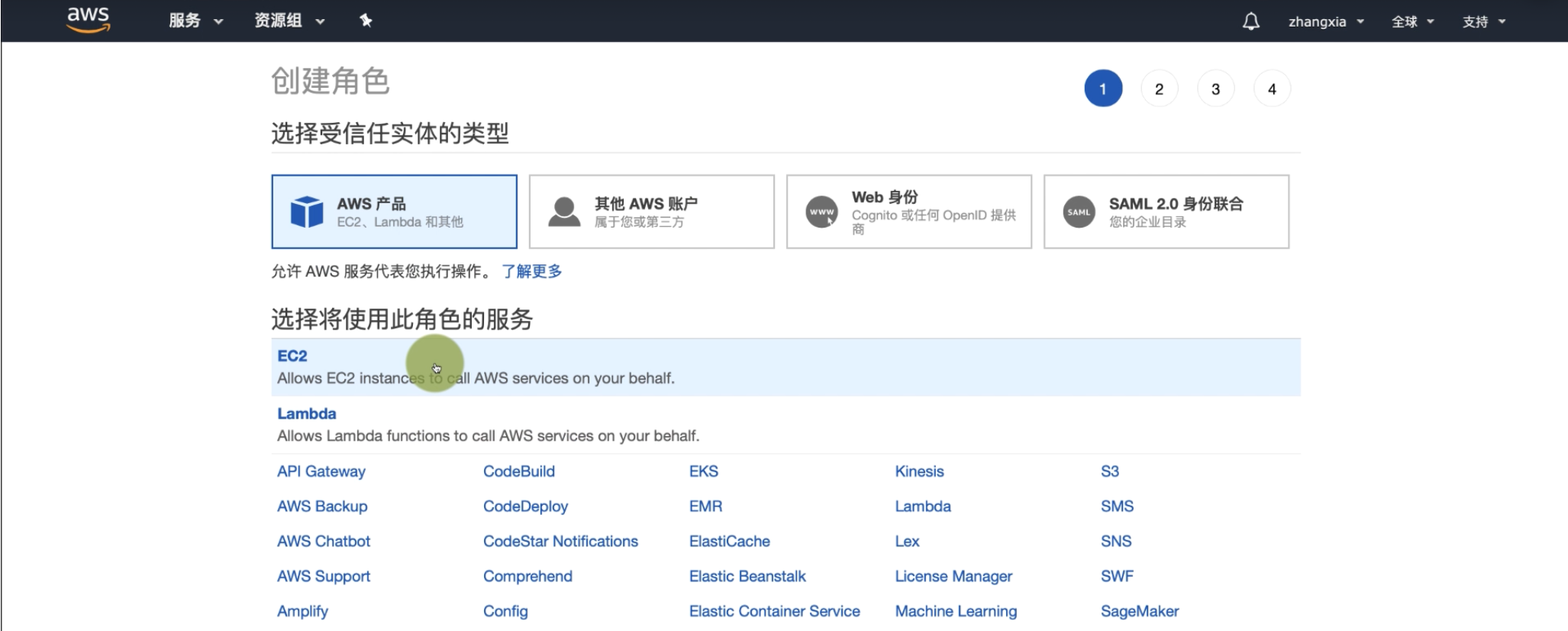This screenshot has height=631, width=1568.
Task: Select Comprehend service
Action: pos(528,577)
